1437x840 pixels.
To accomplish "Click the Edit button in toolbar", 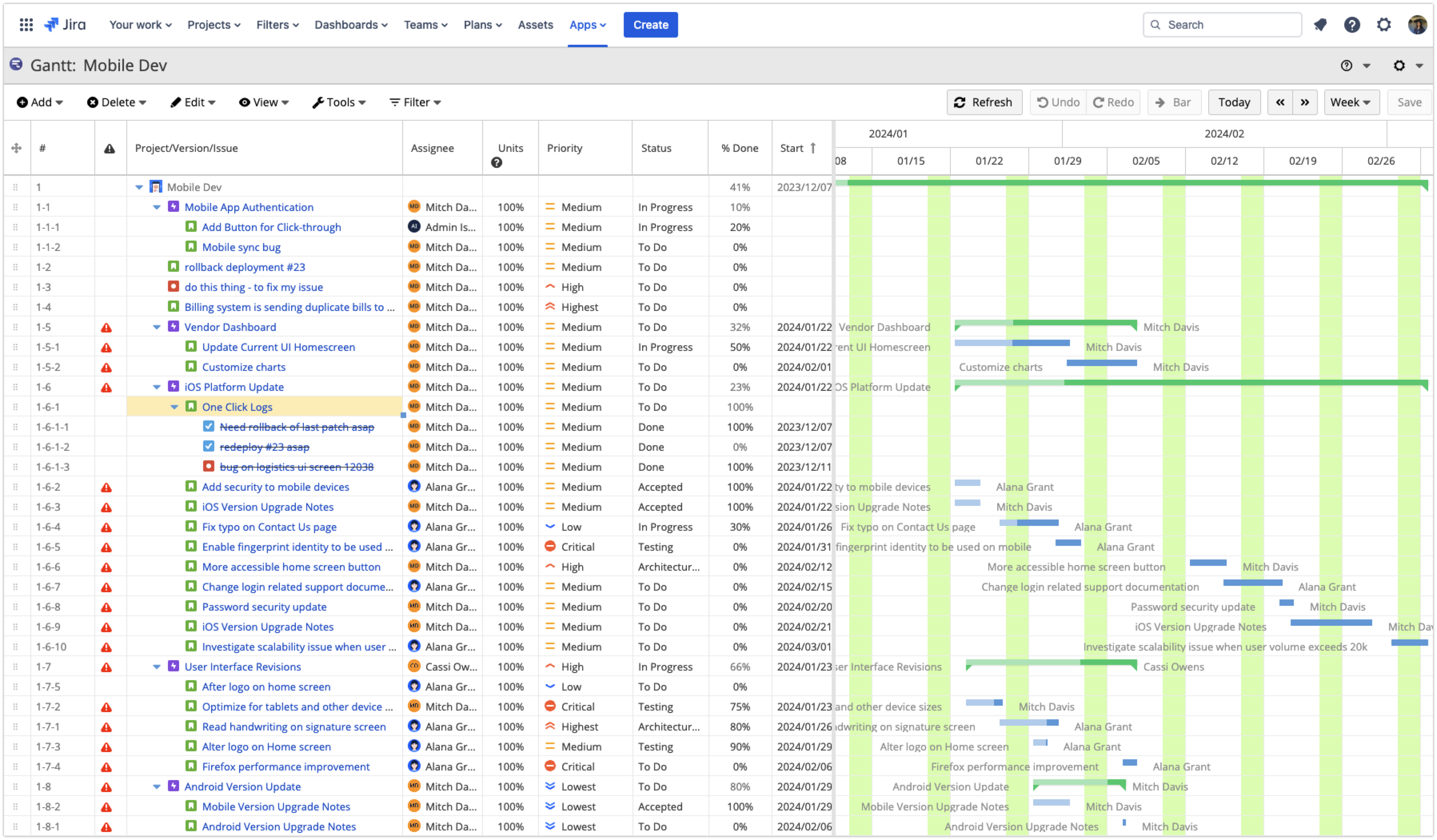I will 193,102.
